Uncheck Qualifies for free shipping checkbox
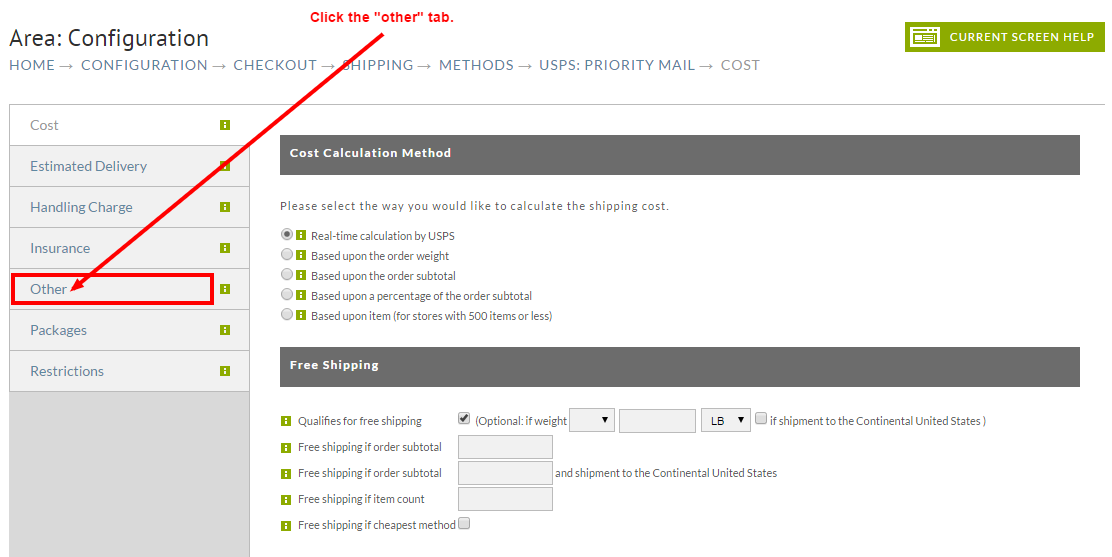This screenshot has height=557, width=1112. point(464,419)
